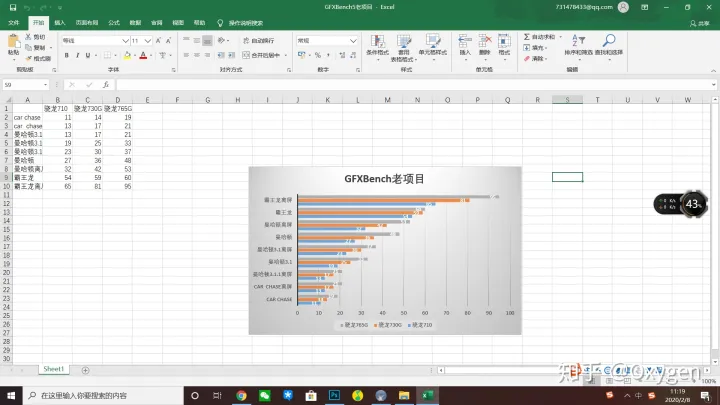The height and width of the screenshot is (405, 720).
Task: Toggle Wrap Text option
Action: pos(259,40)
